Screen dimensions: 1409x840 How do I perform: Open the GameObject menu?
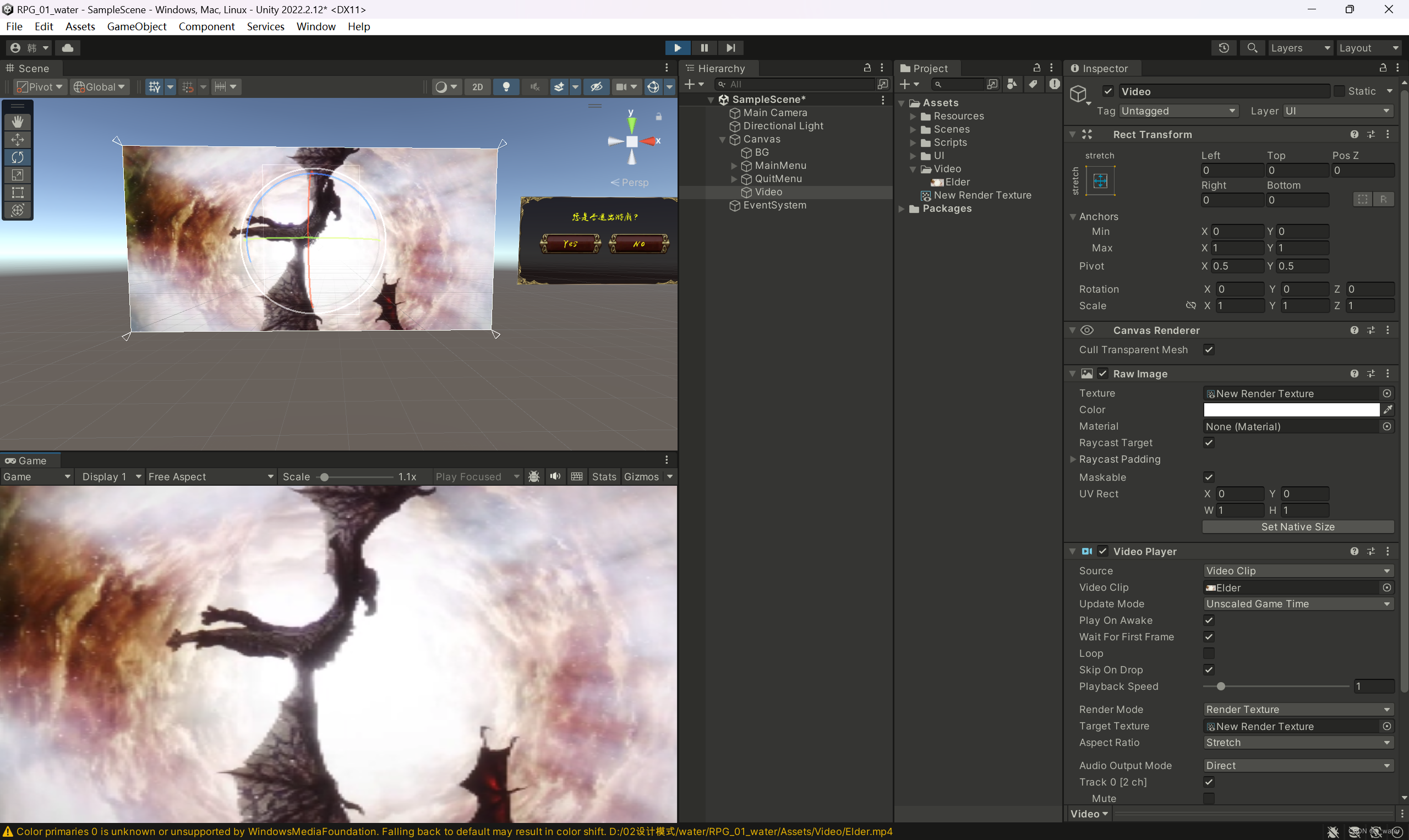136,26
